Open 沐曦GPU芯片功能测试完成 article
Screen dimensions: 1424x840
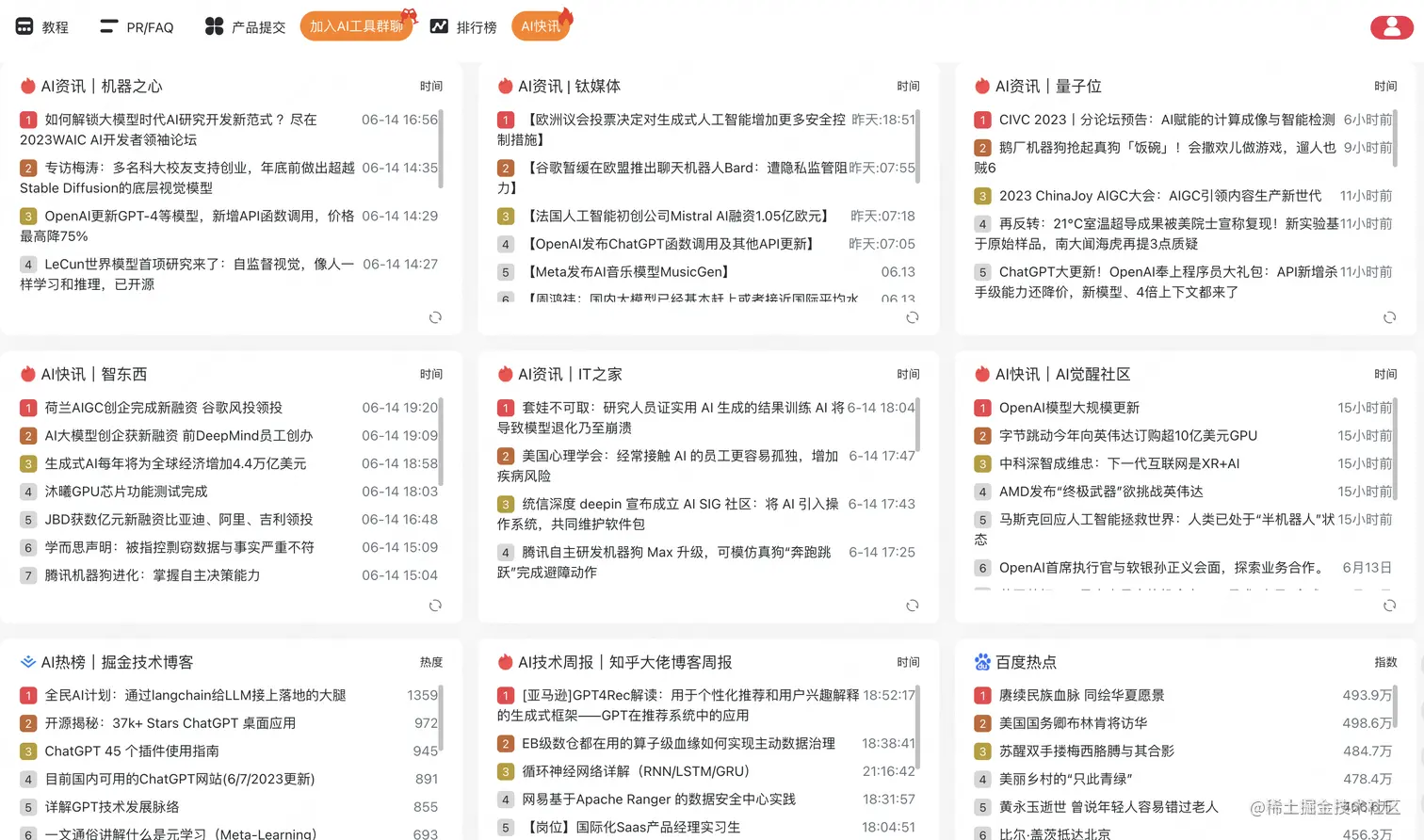pos(125,492)
